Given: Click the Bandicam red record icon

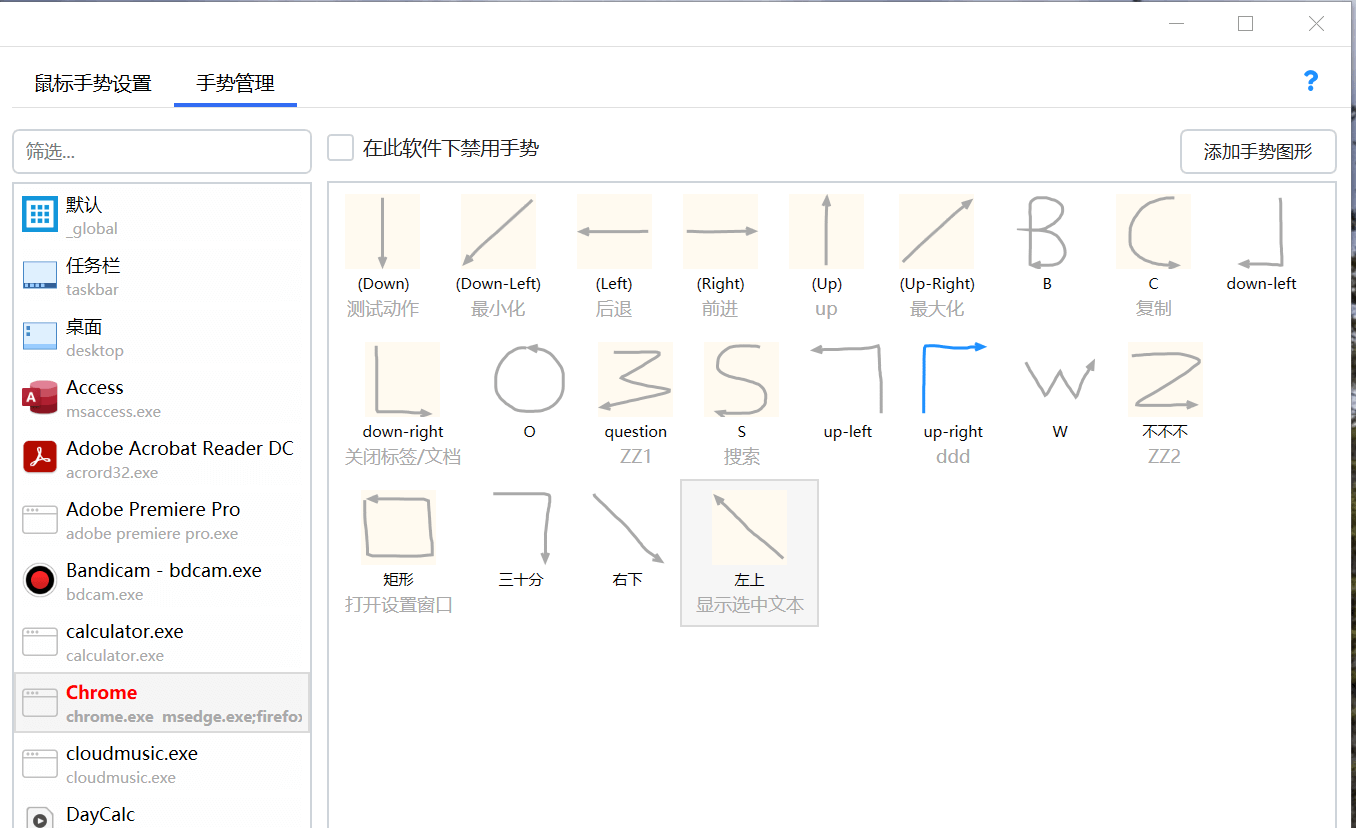Looking at the screenshot, I should tap(40, 580).
